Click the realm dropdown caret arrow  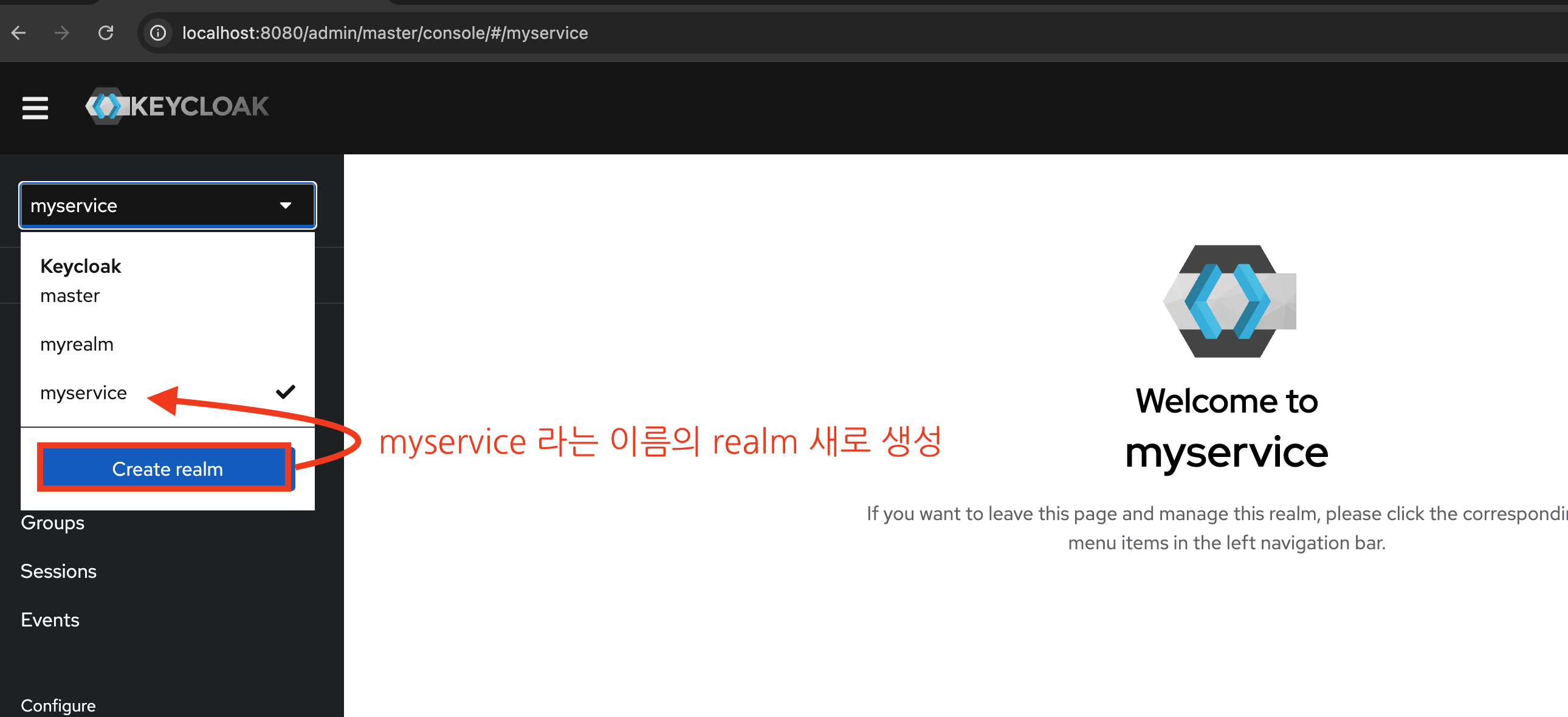pos(285,206)
